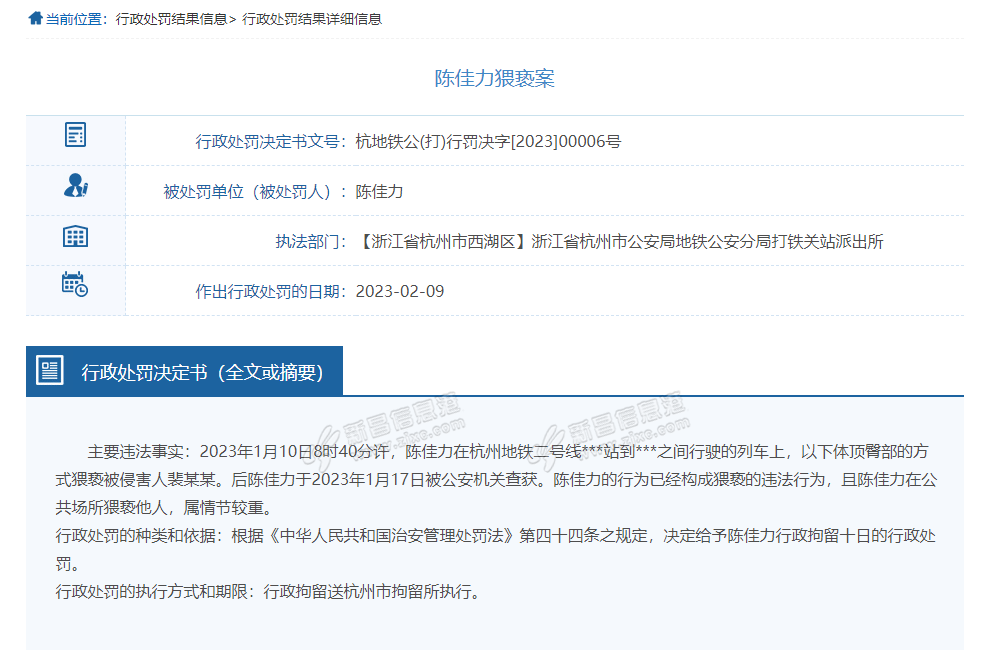Click the person icon beside 被处罚单位 row

[x=75, y=186]
